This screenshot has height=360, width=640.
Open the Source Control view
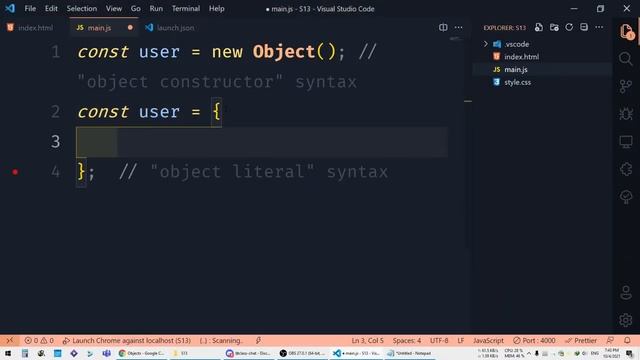coord(626,87)
